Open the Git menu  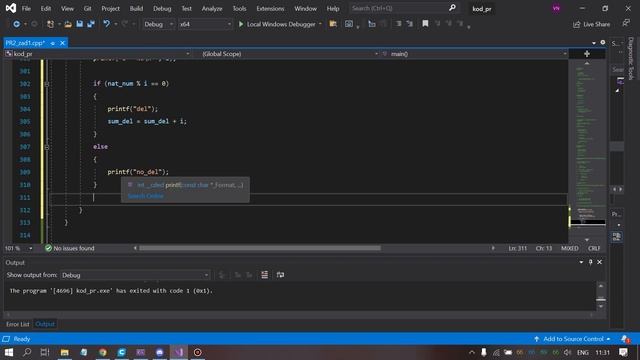tap(87, 9)
